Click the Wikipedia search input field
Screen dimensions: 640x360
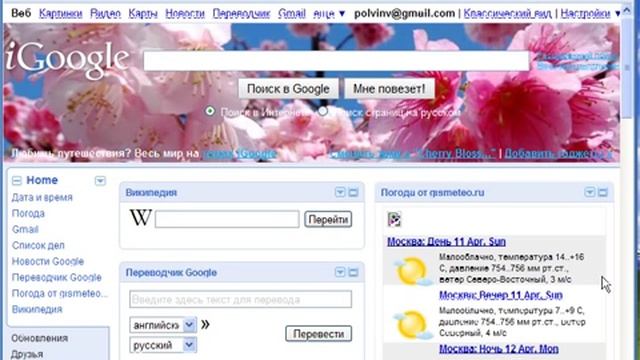tap(227, 219)
